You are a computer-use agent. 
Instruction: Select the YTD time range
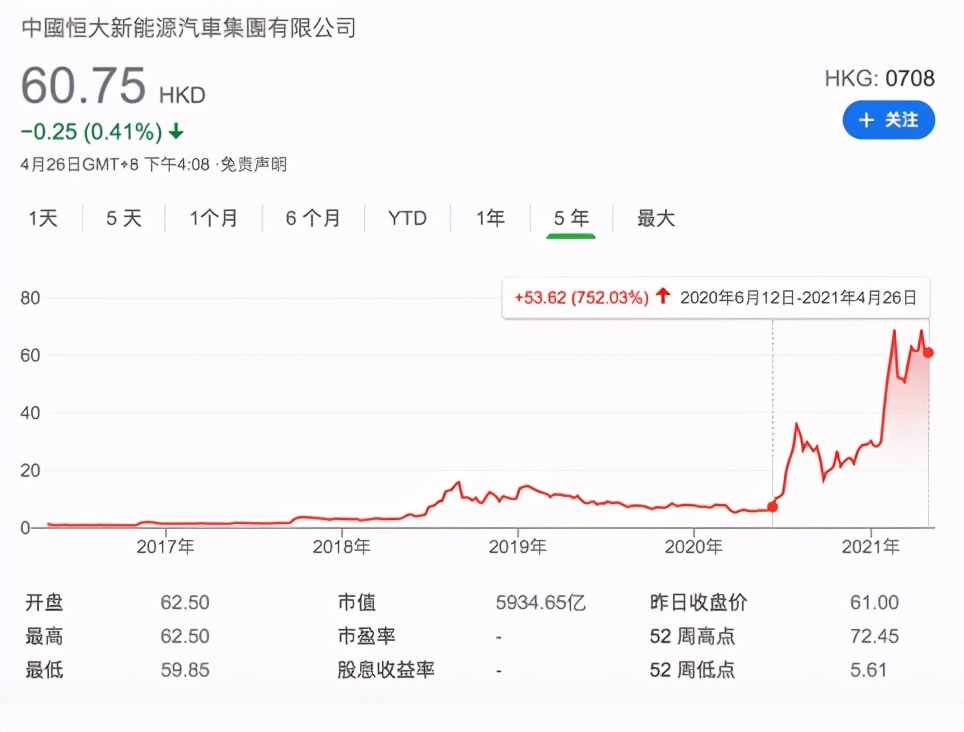point(406,217)
